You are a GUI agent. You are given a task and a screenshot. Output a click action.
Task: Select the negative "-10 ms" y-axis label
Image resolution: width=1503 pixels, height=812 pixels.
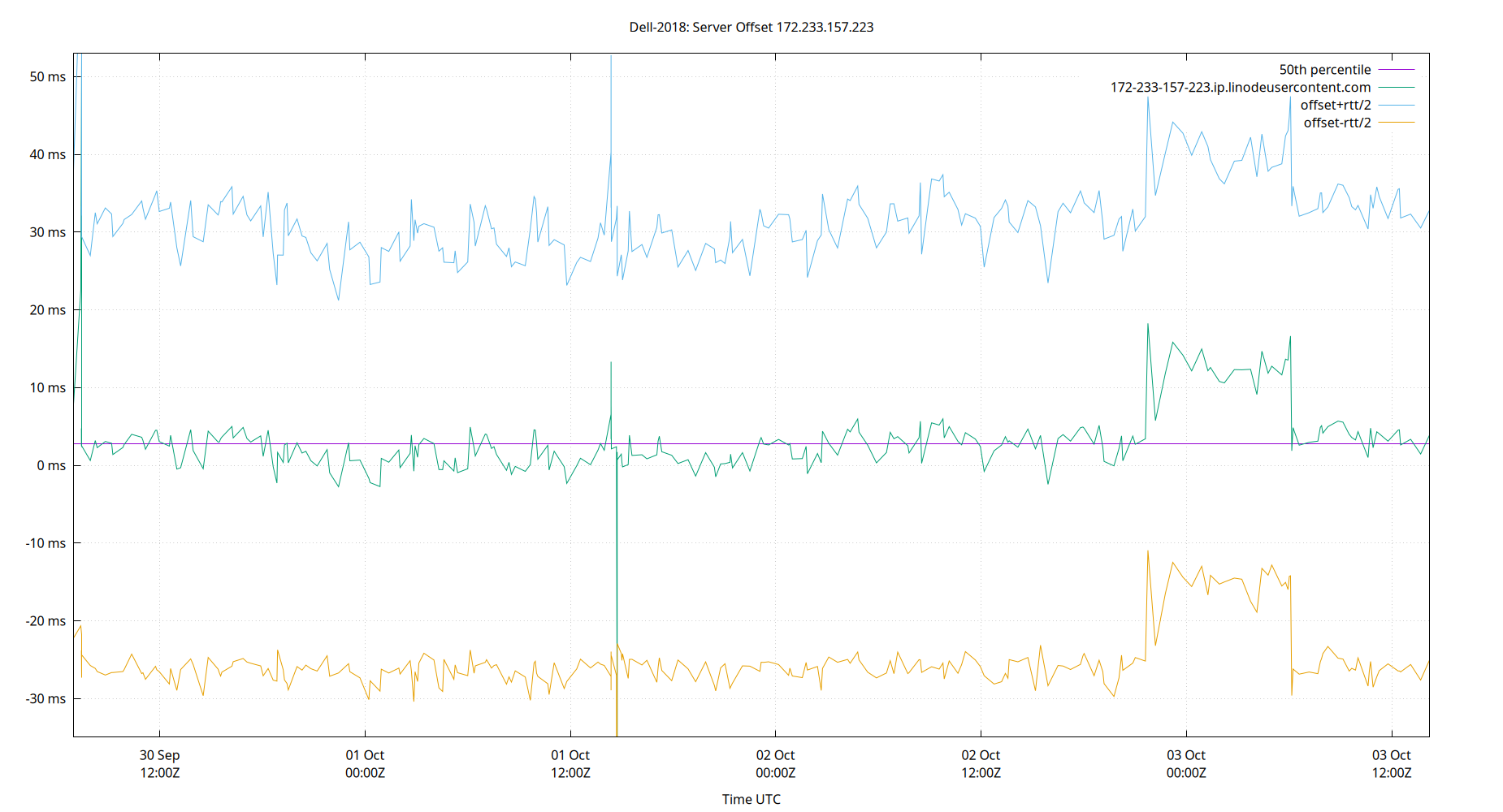45,543
